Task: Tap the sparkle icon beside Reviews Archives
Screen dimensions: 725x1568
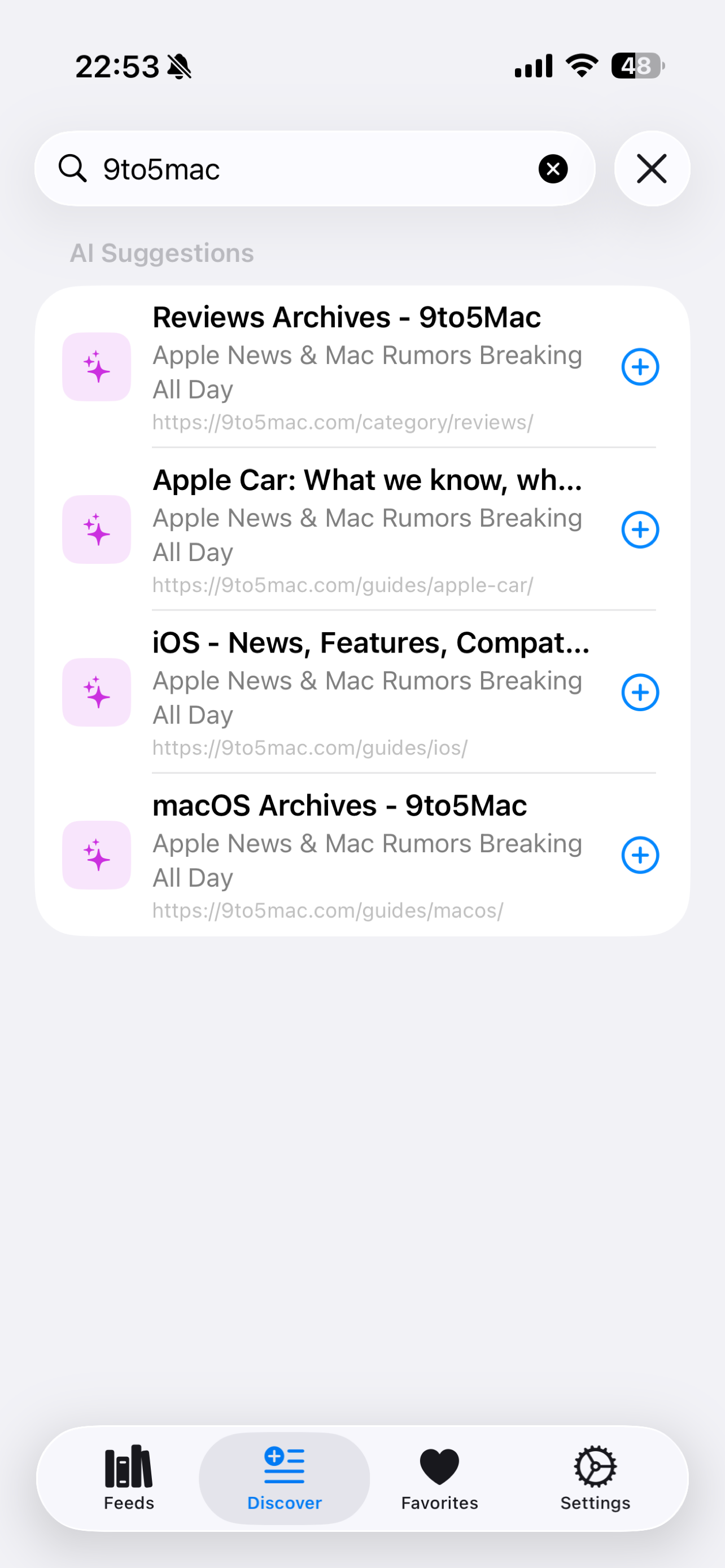Action: [x=97, y=367]
